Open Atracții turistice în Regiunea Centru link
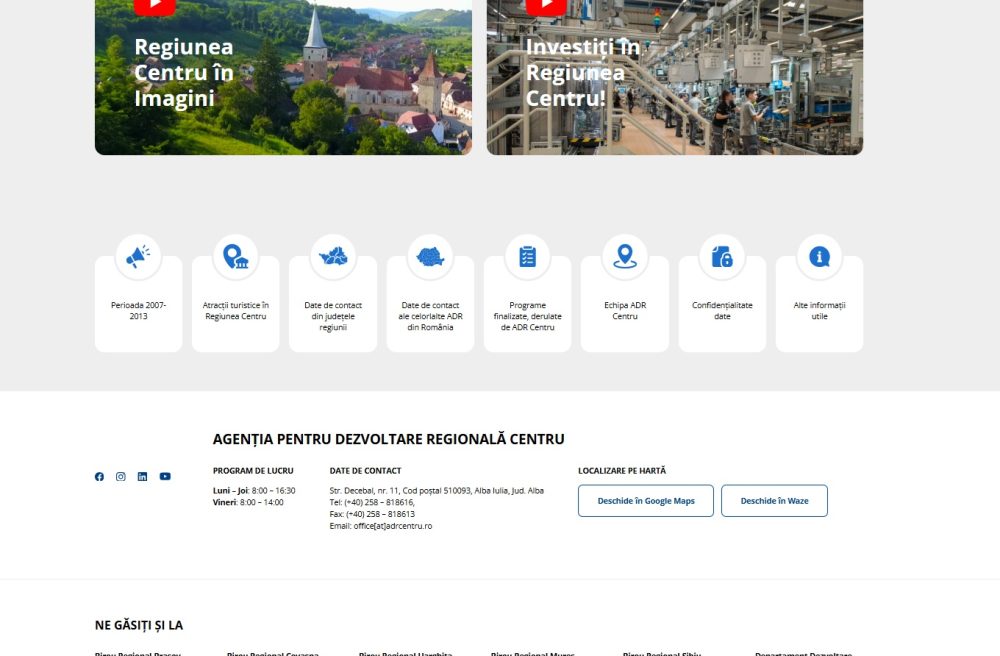Screen dimensions: 1000x656 [235, 311]
